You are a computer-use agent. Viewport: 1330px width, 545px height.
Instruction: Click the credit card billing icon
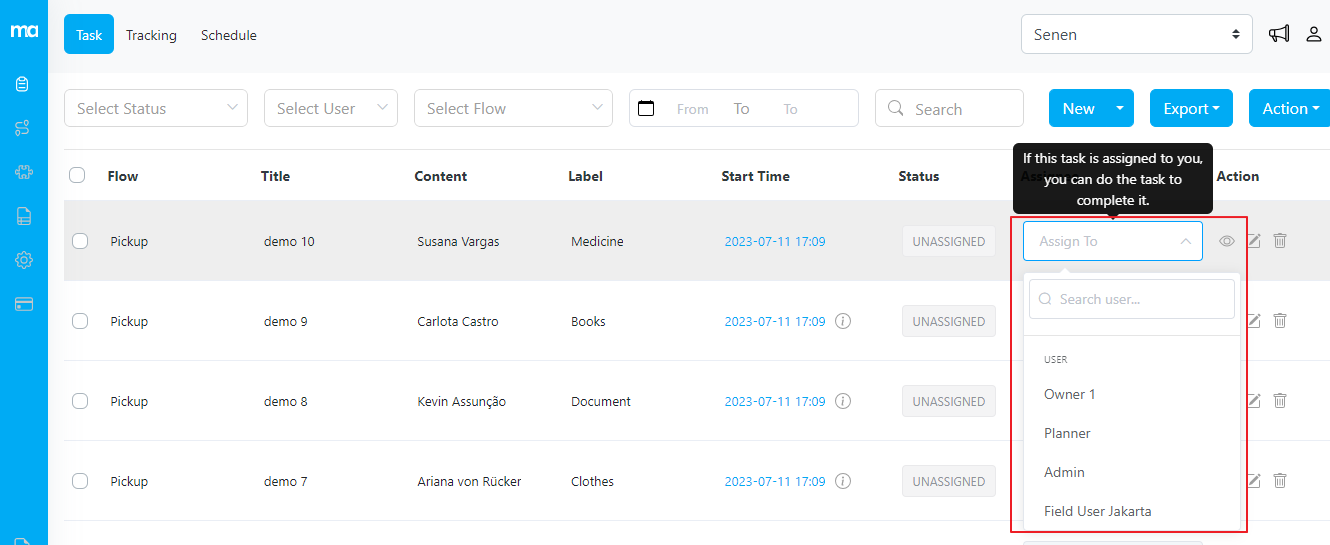coord(23,304)
